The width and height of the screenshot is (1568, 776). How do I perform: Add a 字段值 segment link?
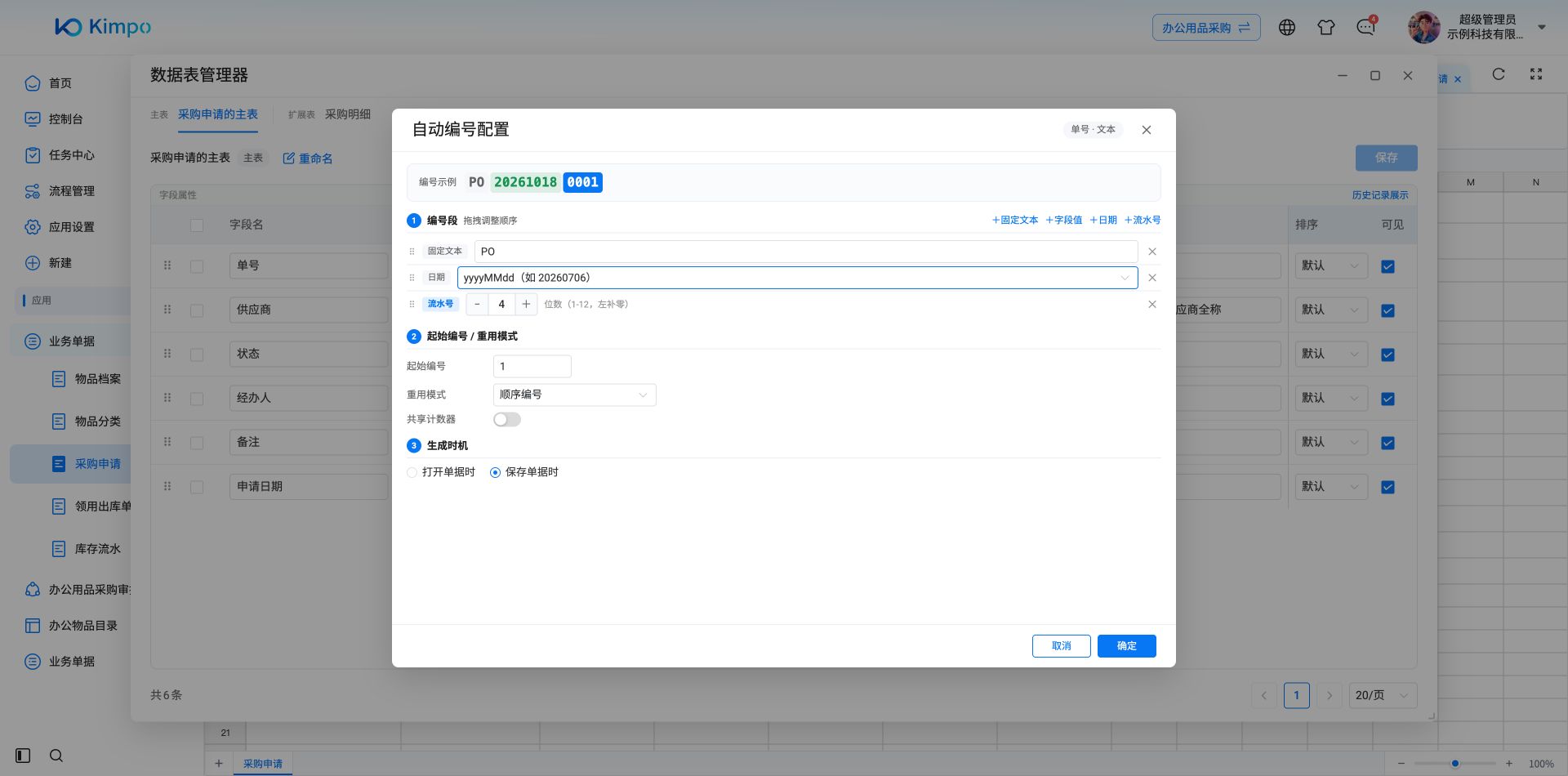pos(1064,221)
